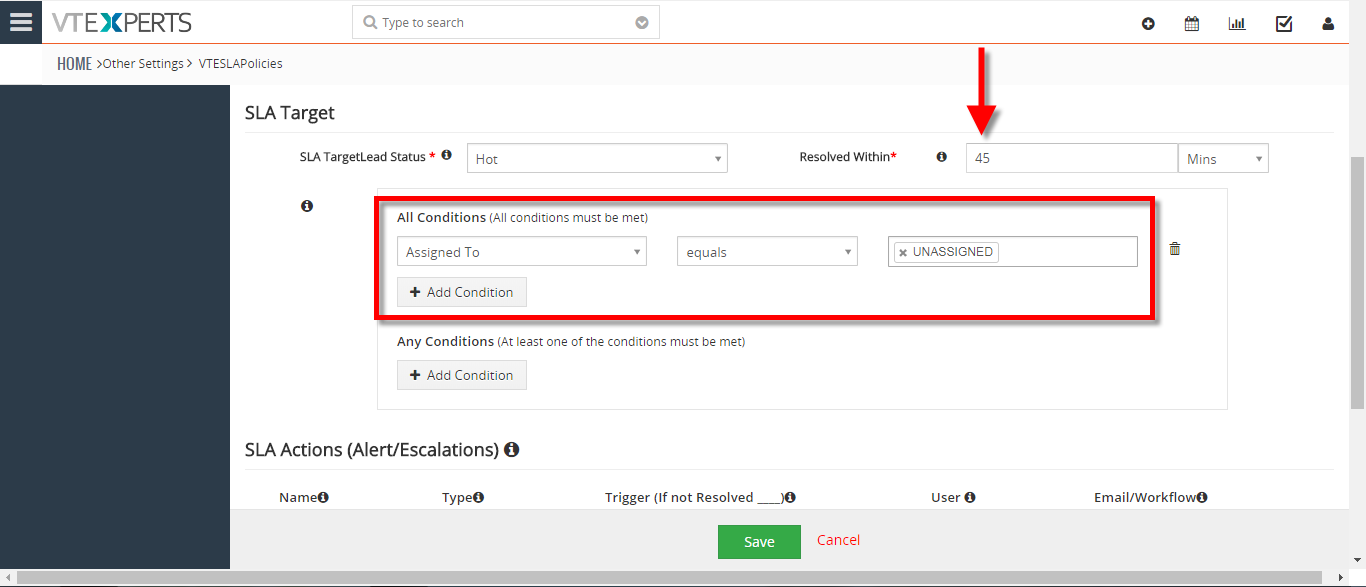Click the green Save button
The image size is (1366, 587).
pos(759,541)
